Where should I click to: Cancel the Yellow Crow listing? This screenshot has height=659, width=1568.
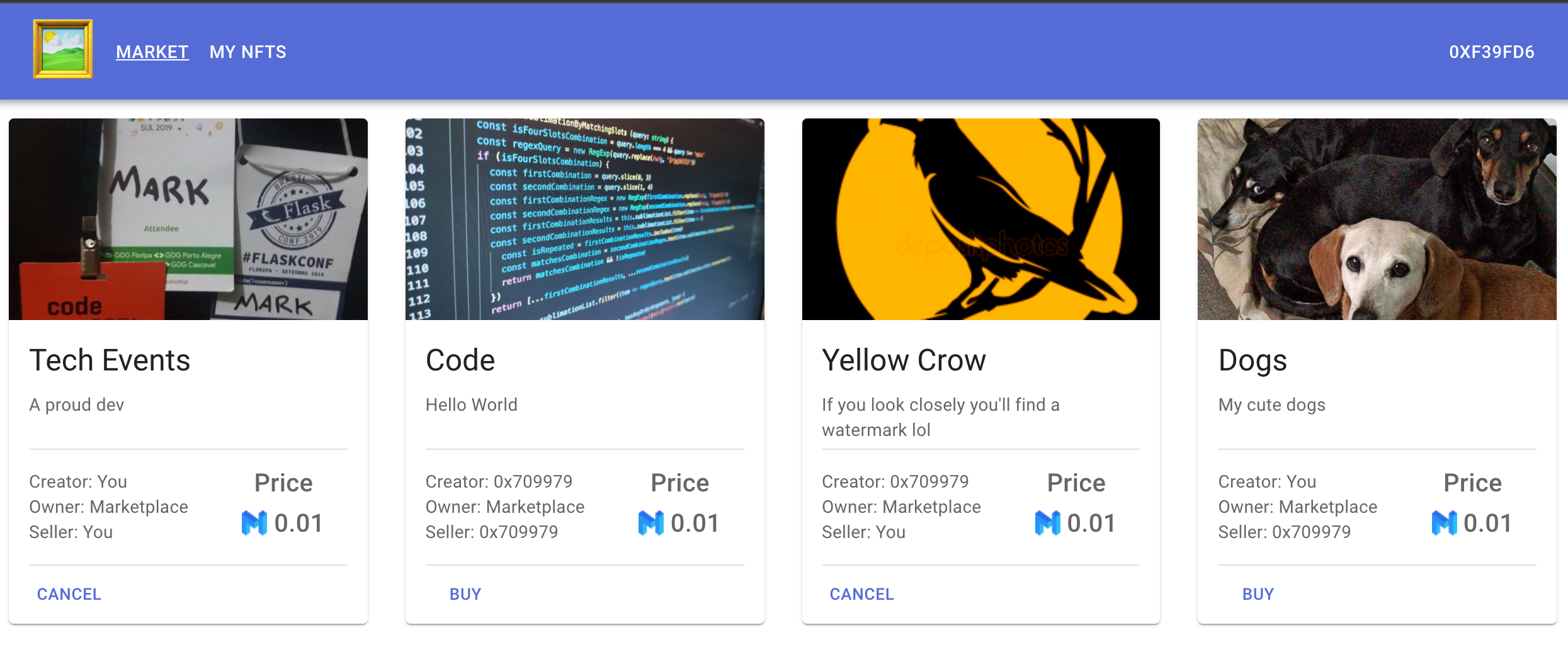point(861,594)
